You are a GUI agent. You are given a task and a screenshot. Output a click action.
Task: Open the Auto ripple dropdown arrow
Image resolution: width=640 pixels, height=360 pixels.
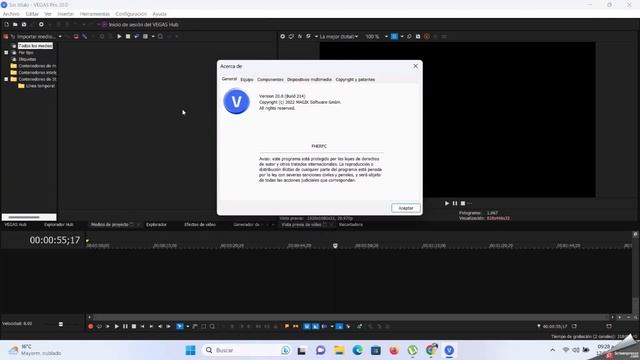[x=332, y=327]
